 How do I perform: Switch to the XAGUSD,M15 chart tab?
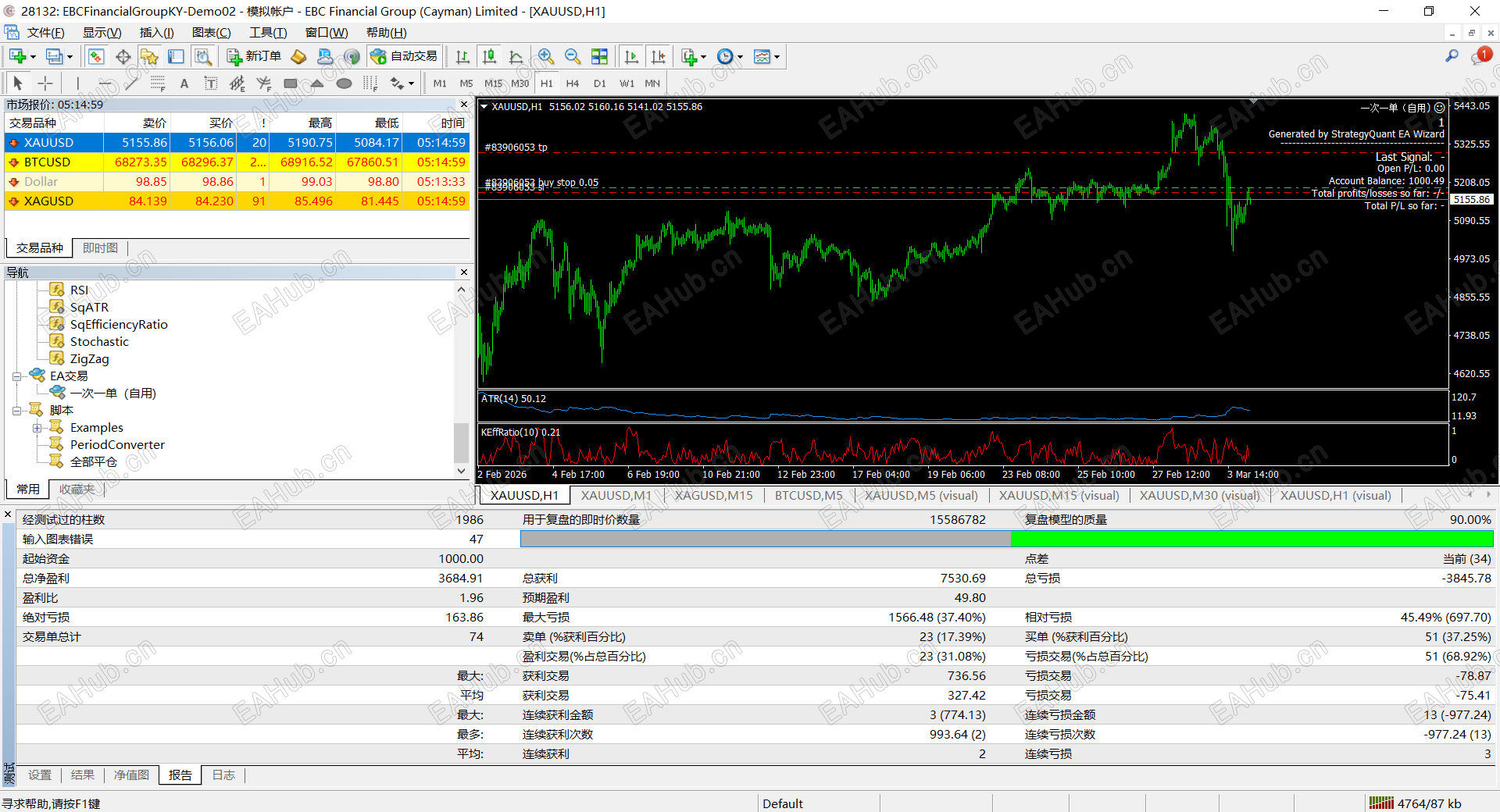click(713, 495)
